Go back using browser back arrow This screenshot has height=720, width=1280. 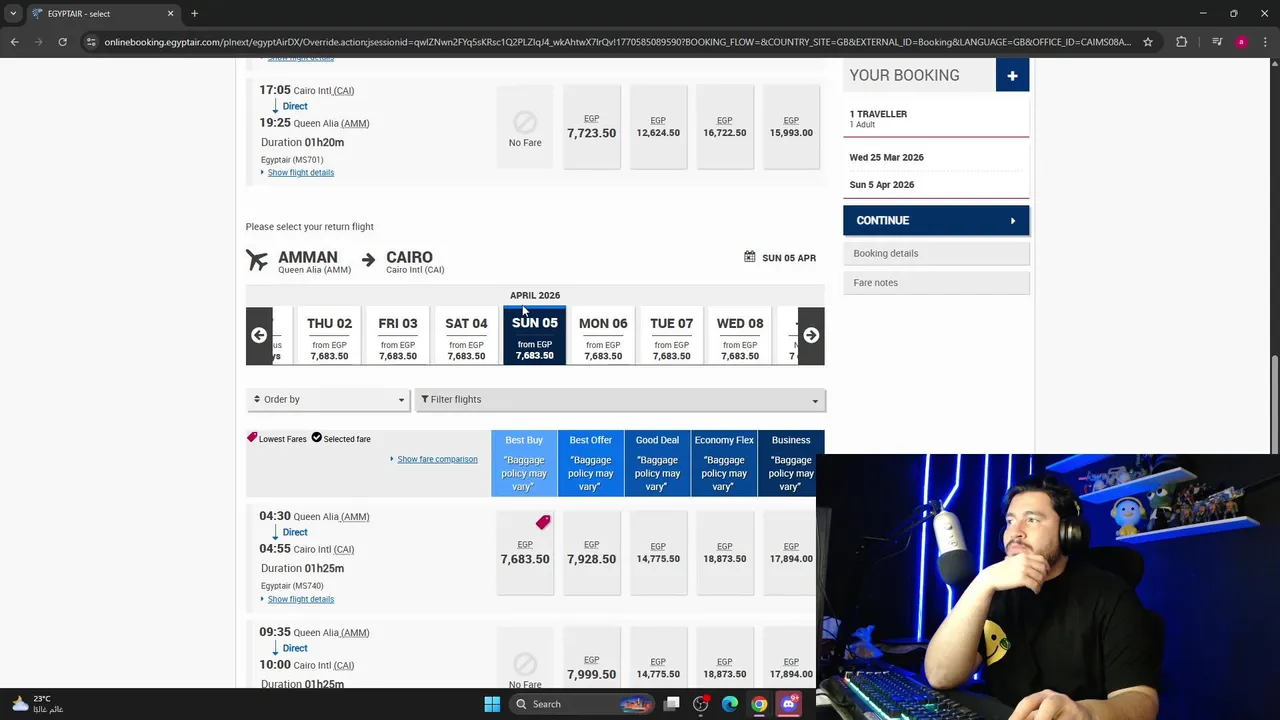coord(14,42)
